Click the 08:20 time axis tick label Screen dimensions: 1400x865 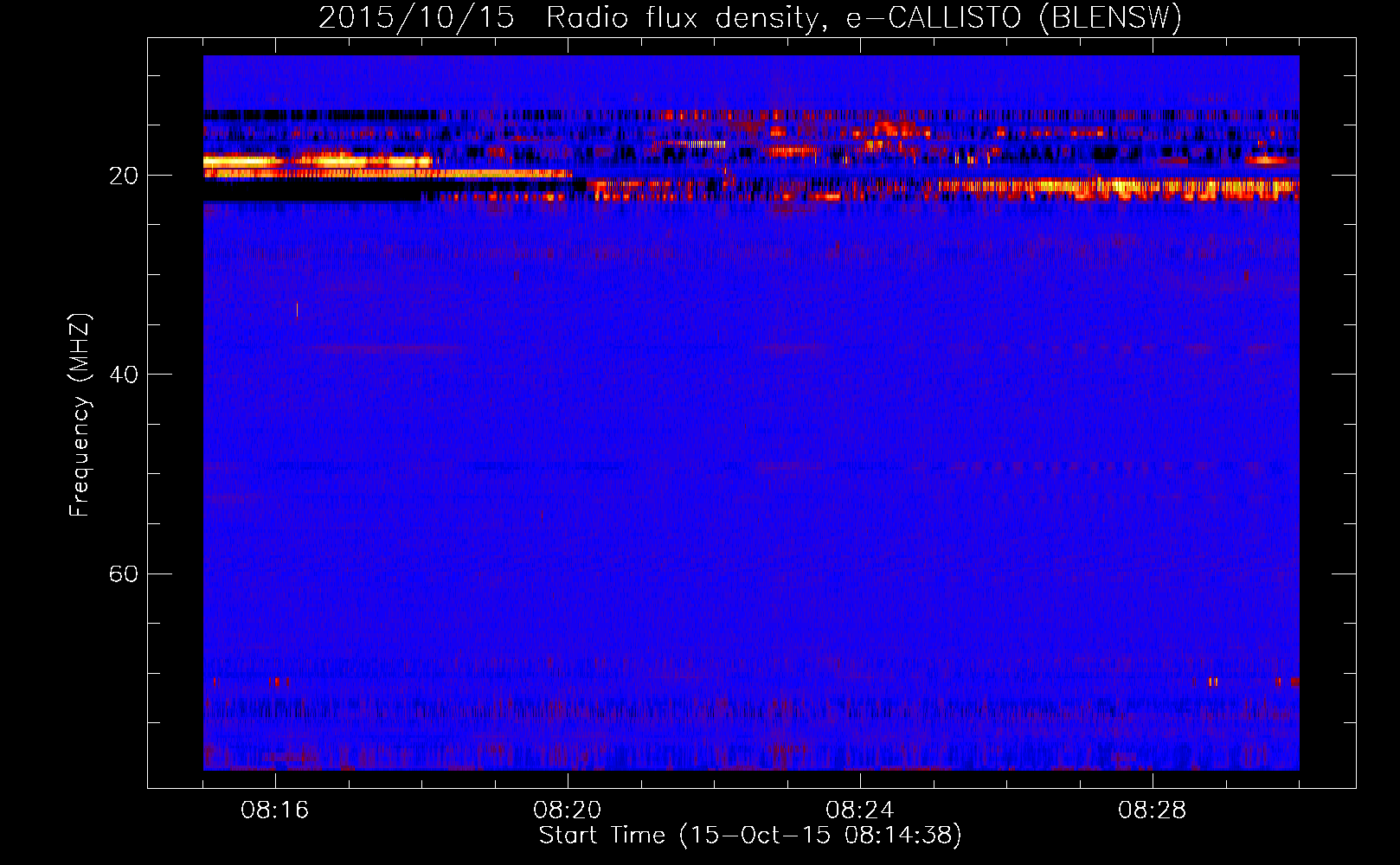[568, 811]
